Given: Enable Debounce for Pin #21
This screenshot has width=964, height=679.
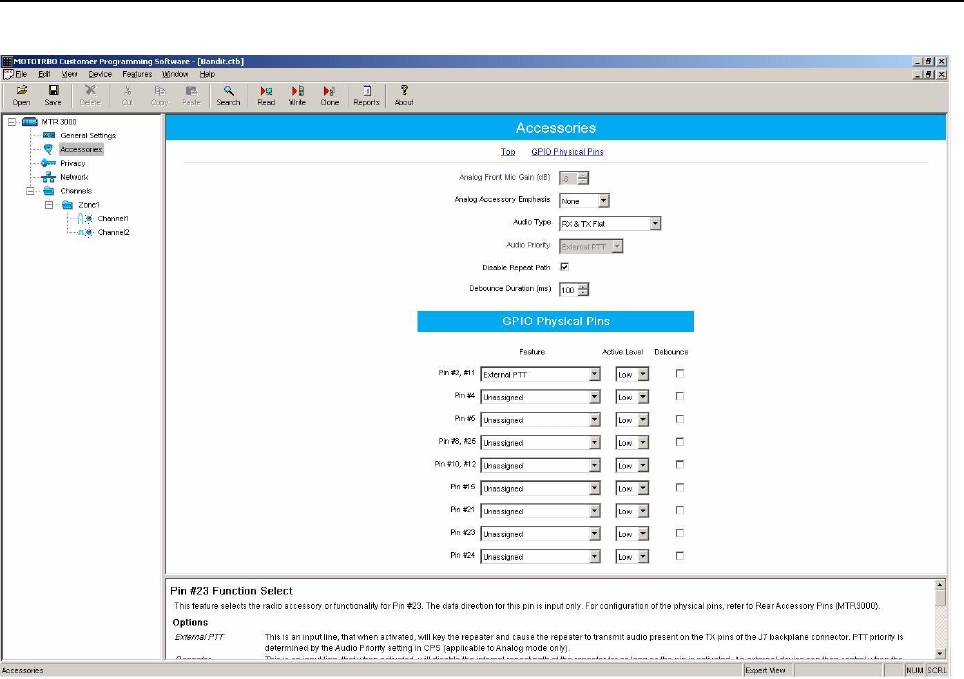Looking at the screenshot, I should tap(679, 510).
